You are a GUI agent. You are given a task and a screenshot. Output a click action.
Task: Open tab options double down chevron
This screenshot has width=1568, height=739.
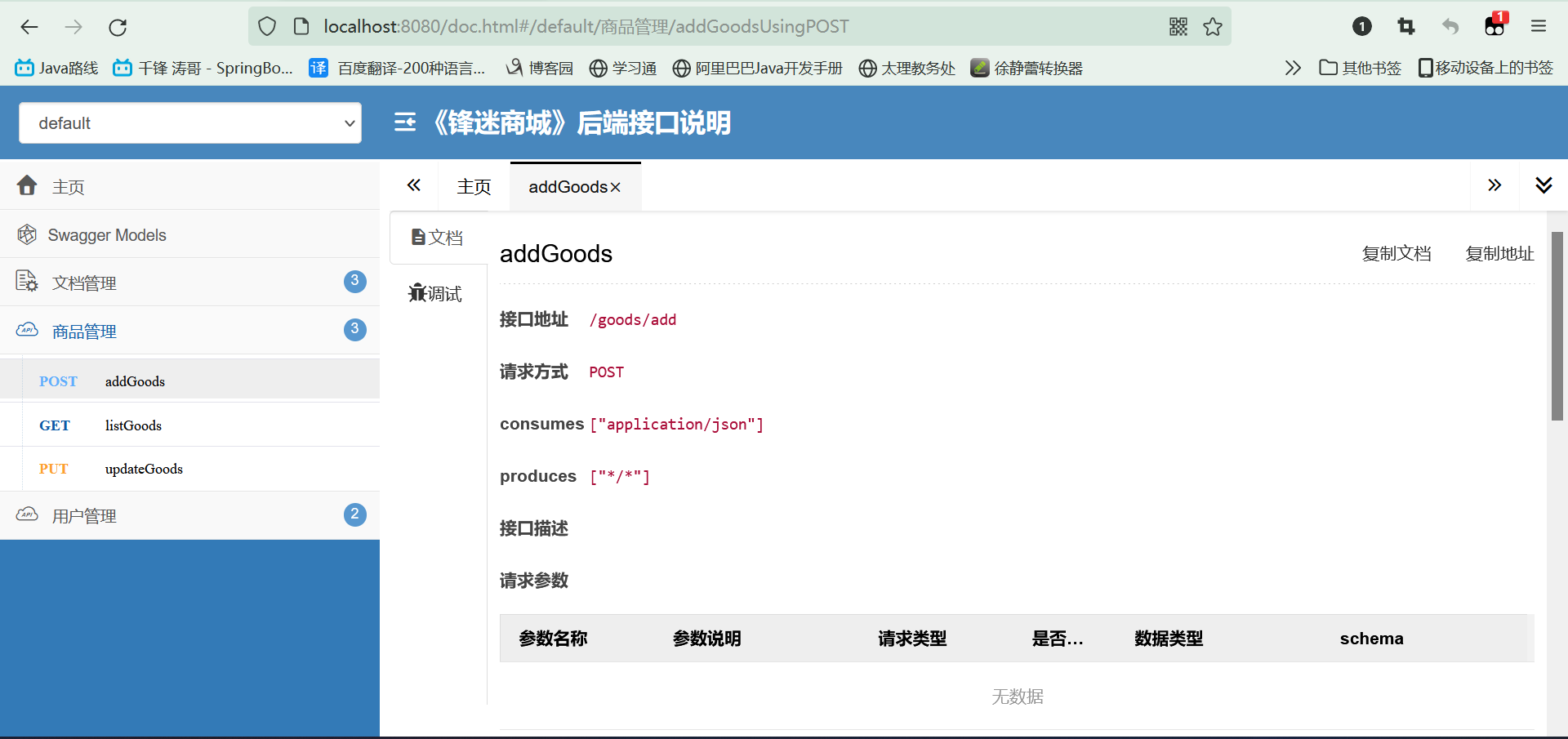1543,185
